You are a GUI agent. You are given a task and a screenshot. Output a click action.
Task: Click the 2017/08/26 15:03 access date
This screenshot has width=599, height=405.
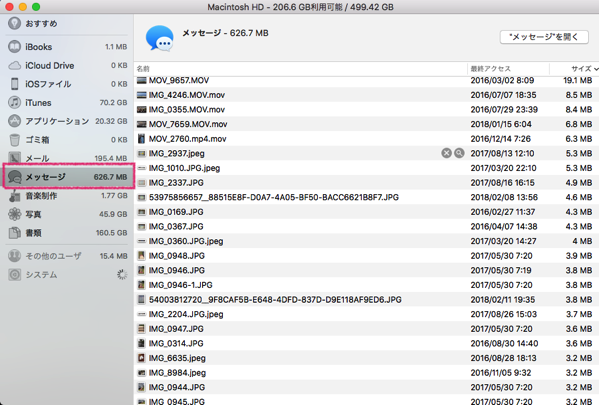point(503,314)
